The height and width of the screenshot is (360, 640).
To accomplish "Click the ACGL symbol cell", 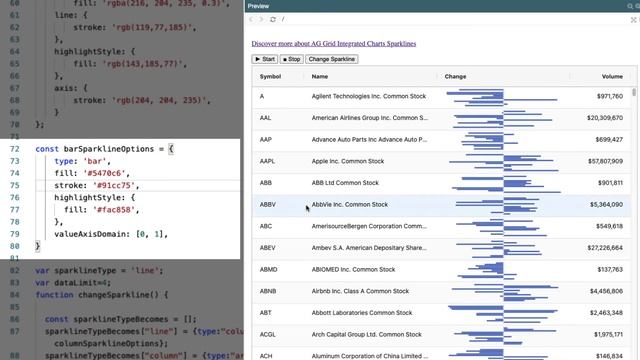I will (x=268, y=334).
